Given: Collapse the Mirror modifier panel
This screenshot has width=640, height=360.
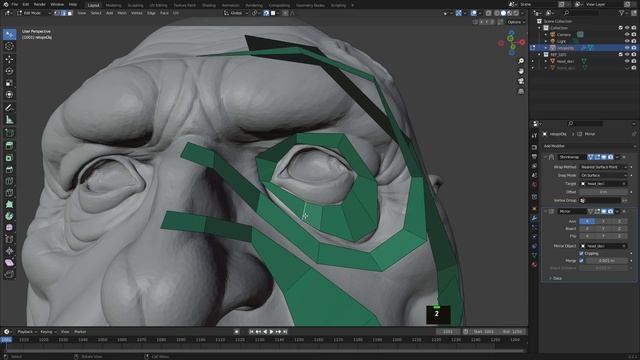Looking at the screenshot, I should pos(545,211).
